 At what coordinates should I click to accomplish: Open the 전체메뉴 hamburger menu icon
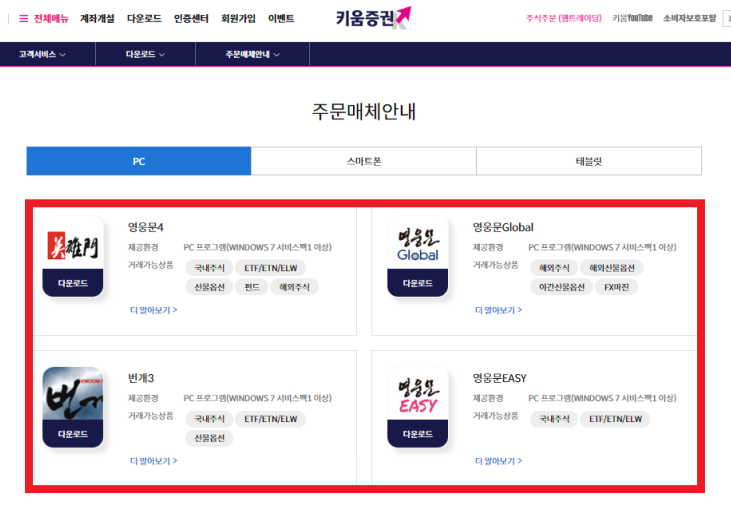[23, 19]
